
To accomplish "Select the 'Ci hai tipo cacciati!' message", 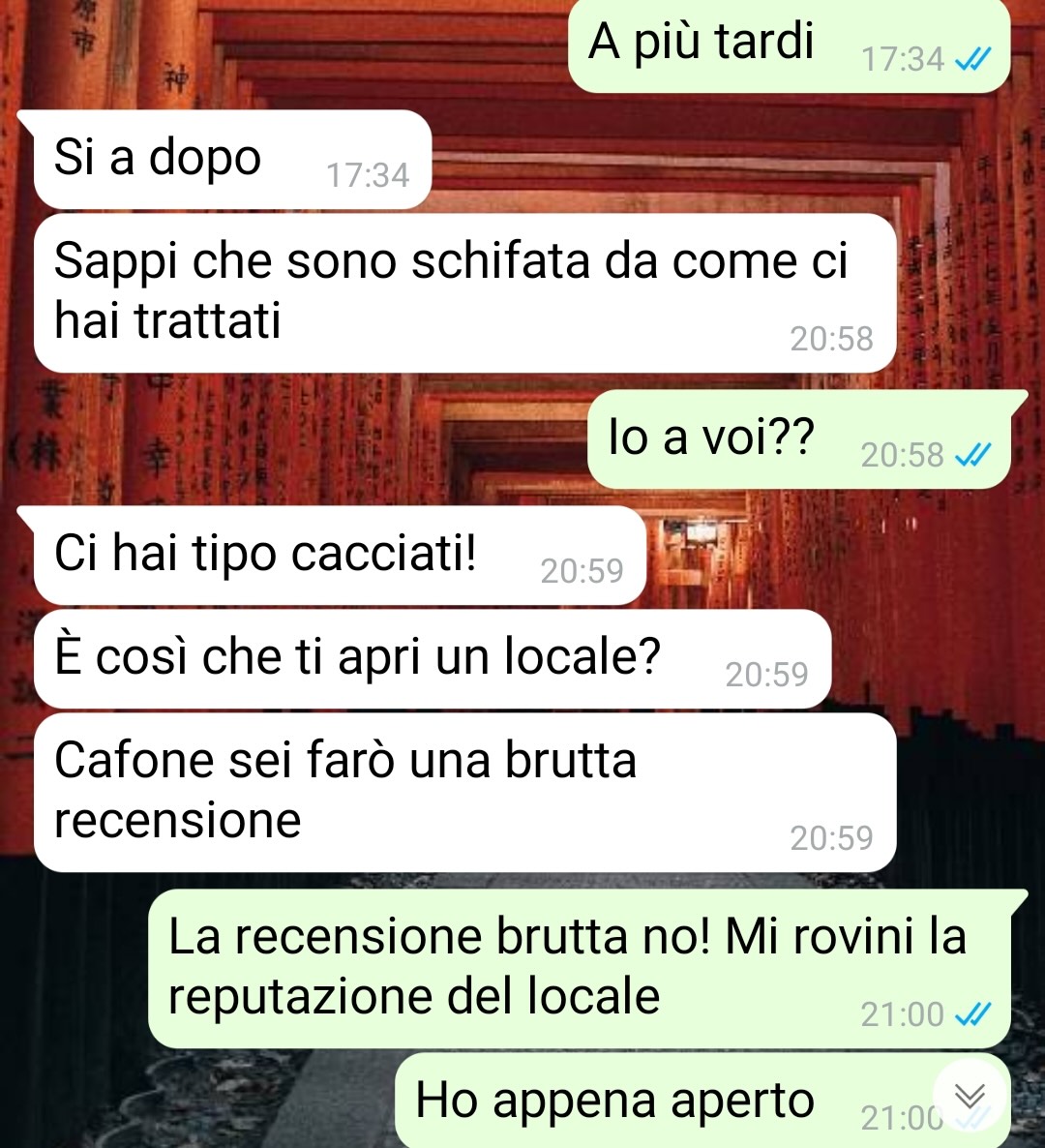I will point(340,555).
